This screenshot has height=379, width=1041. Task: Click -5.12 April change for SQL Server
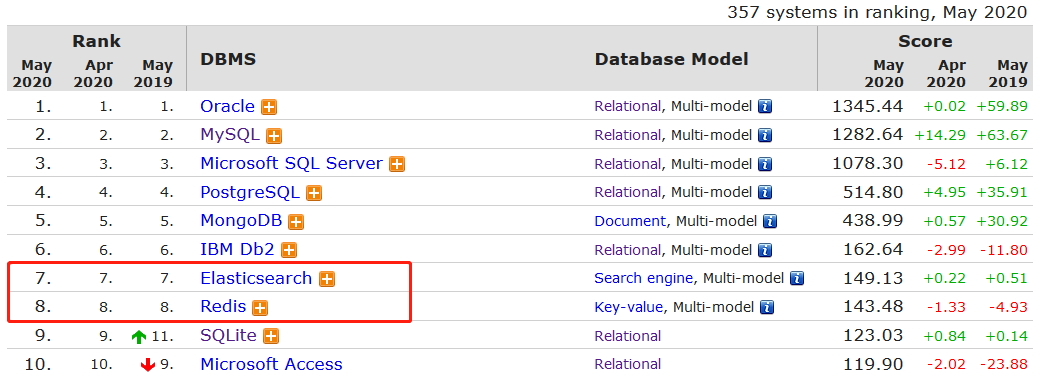coord(947,164)
